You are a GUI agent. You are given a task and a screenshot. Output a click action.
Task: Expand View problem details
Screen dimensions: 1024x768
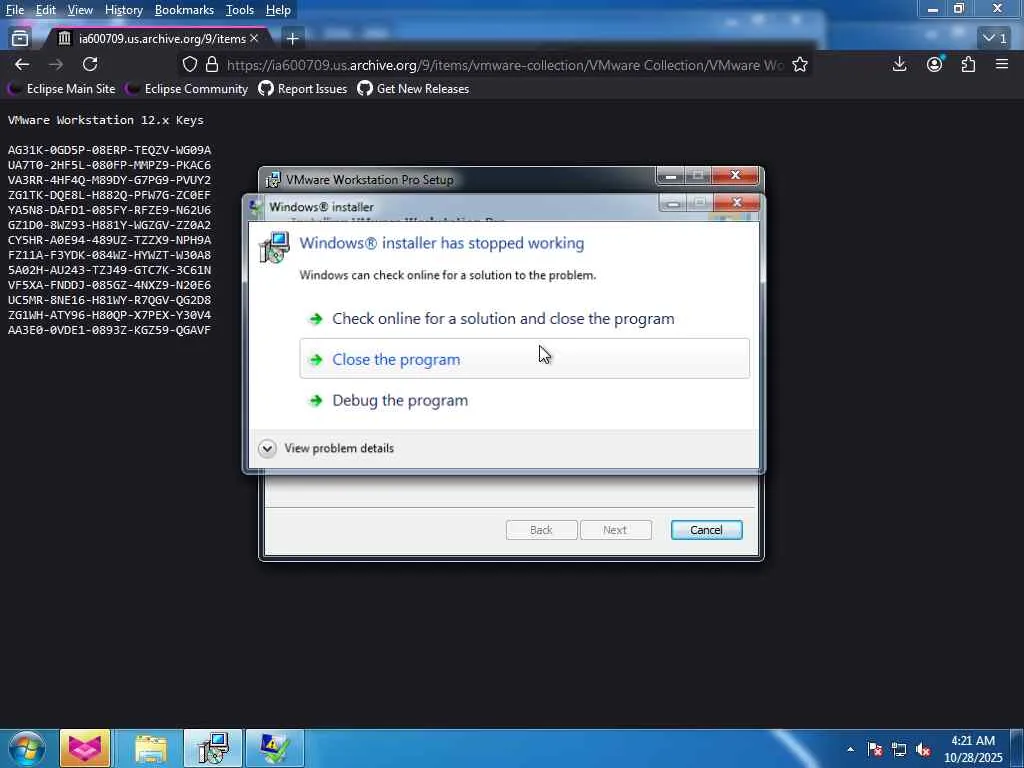(x=327, y=448)
